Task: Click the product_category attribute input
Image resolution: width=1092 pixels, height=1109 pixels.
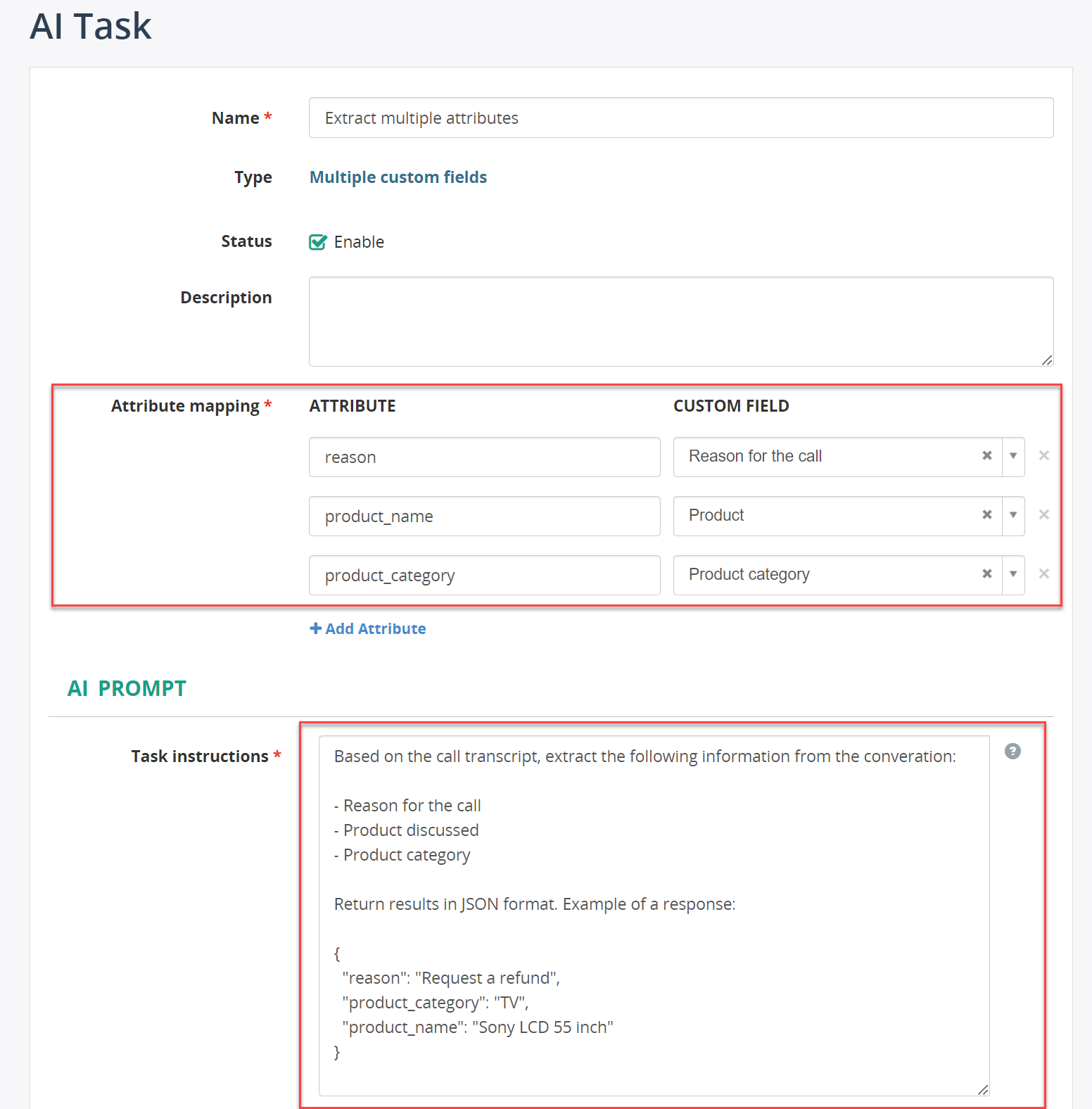Action: point(485,576)
